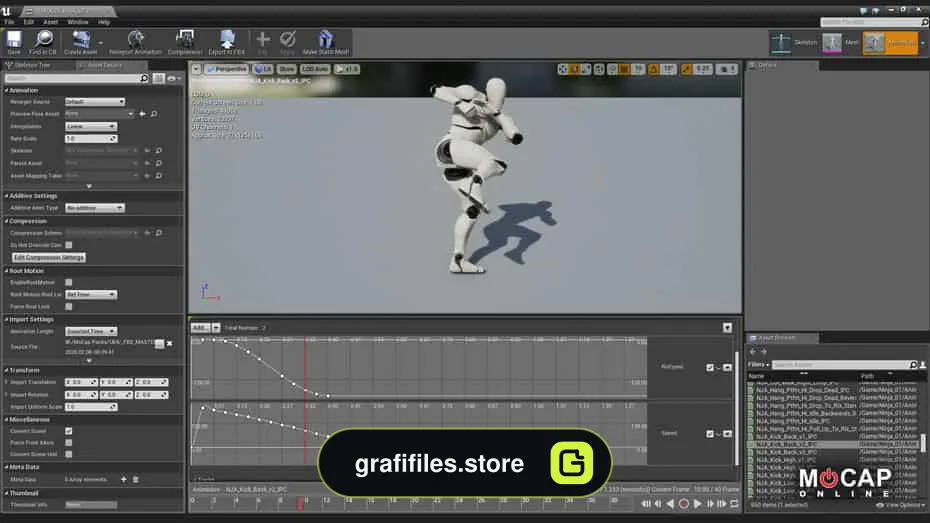Screen dimensions: 930x523
Task: Click the Asset Browser vertical scrollbar
Action: click(922, 442)
